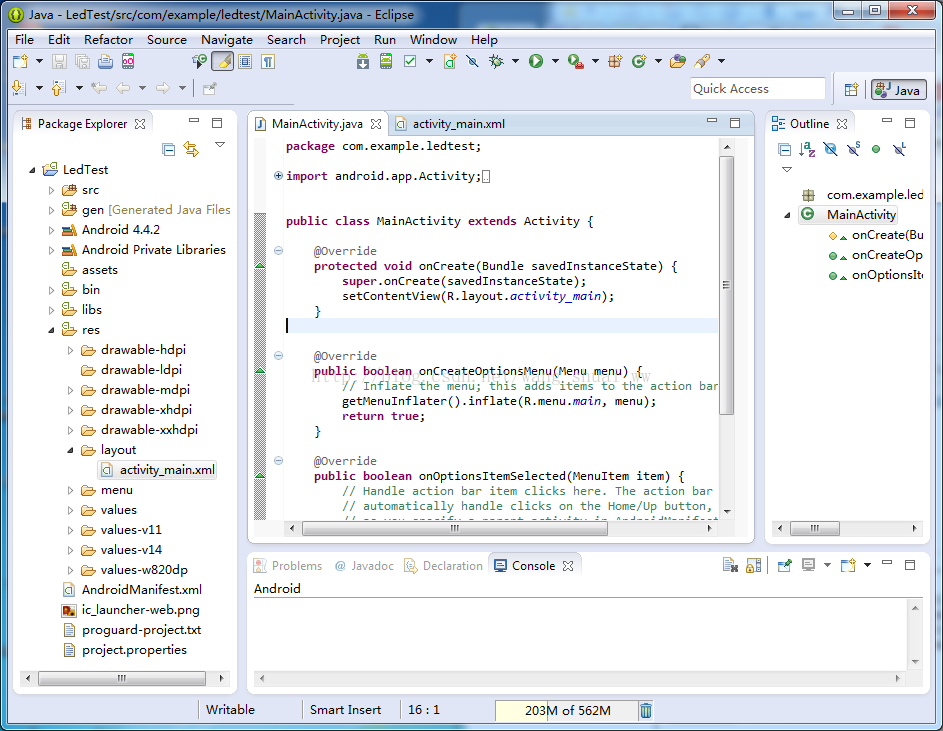Viewport: 943px width, 731px height.
Task: Click the Save icon in toolbar
Action: pyautogui.click(x=59, y=61)
